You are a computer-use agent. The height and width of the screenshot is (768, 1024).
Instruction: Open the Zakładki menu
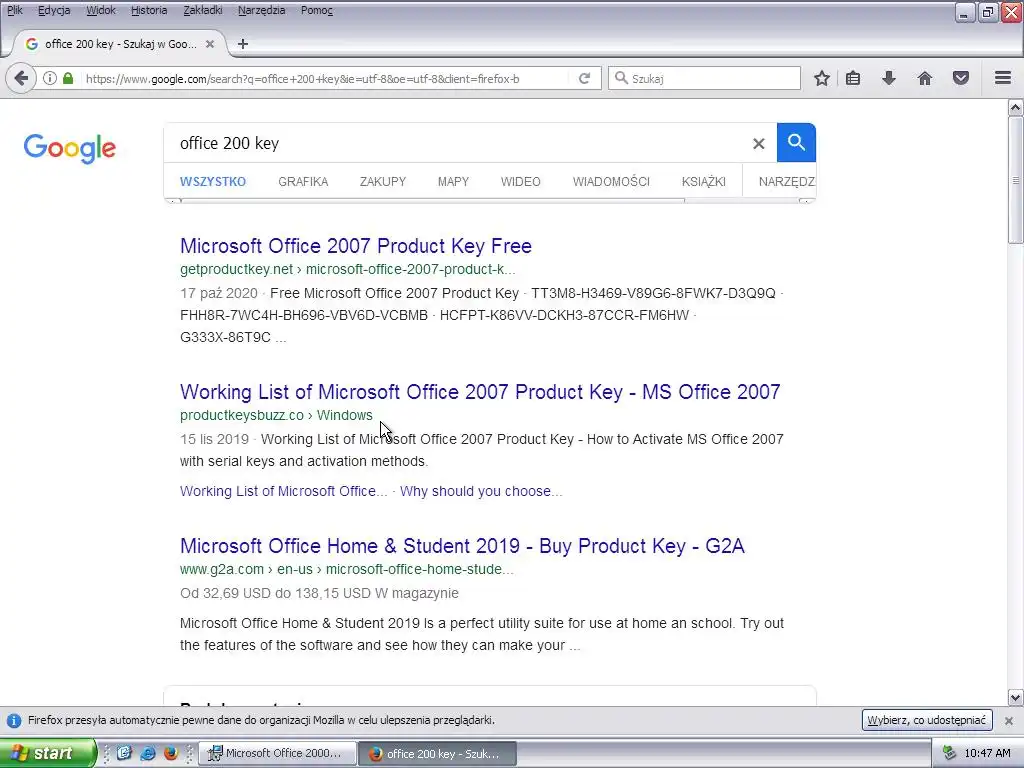click(203, 10)
